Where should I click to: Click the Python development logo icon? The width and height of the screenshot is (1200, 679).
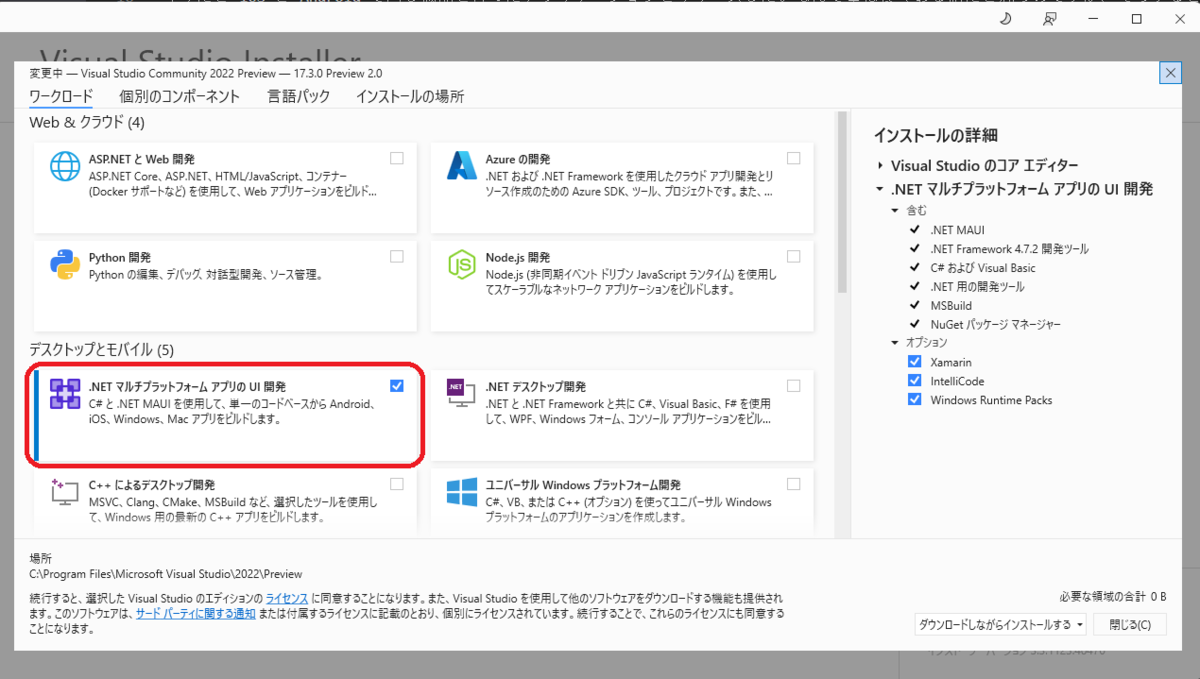(65, 265)
